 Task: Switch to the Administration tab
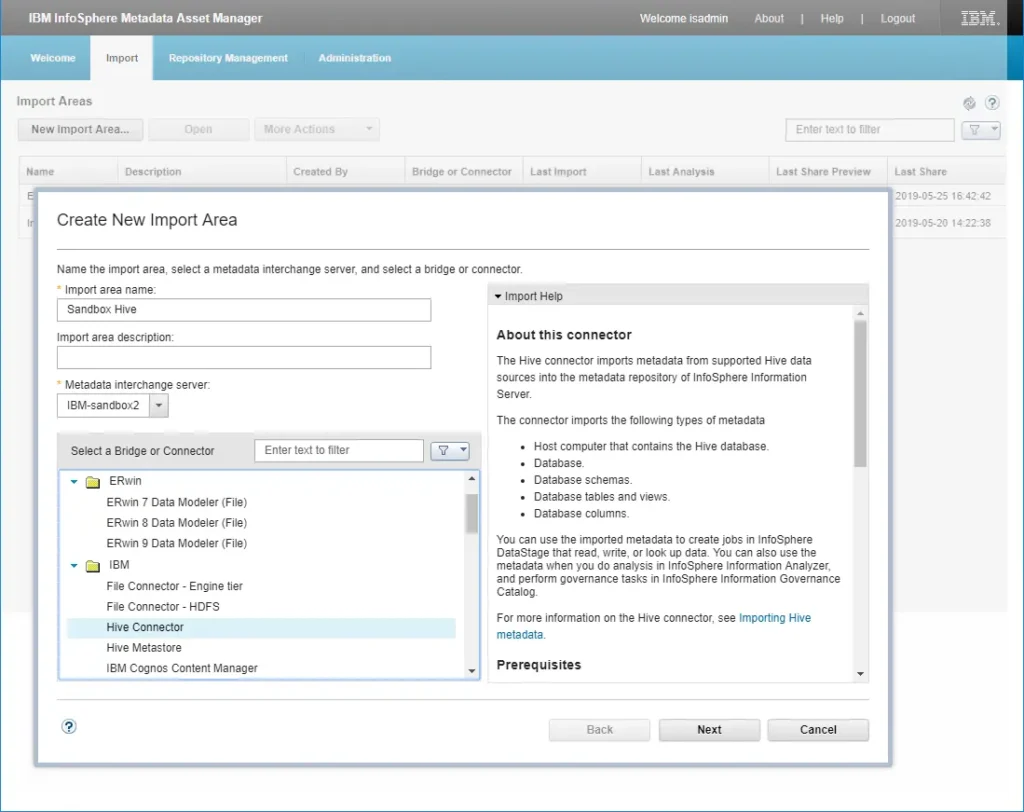(354, 58)
